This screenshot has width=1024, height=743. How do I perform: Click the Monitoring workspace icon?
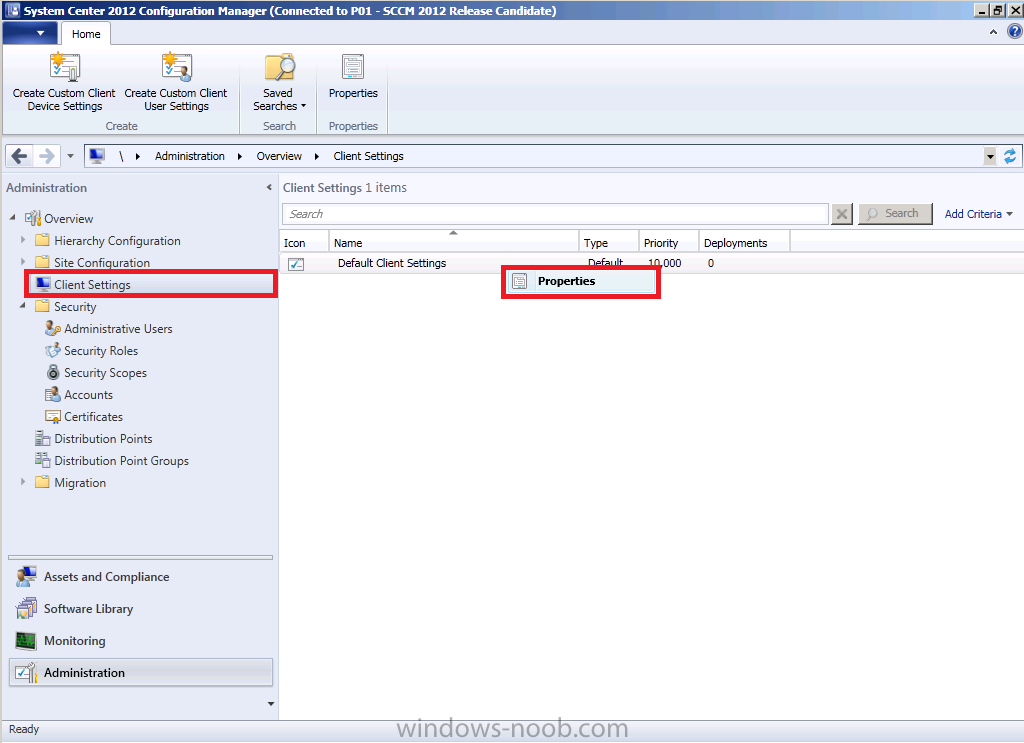tap(26, 640)
